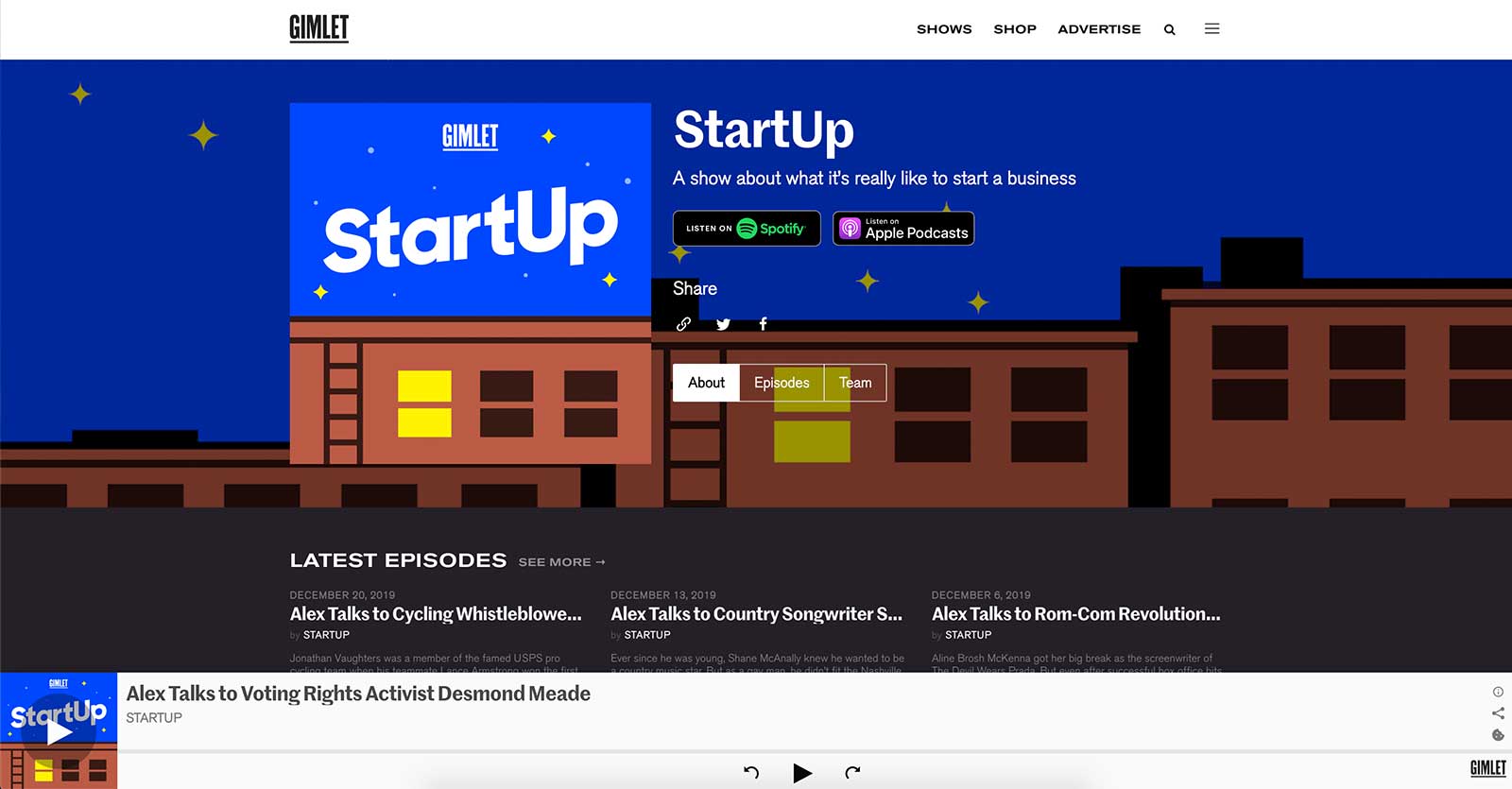The image size is (1512, 789).
Task: Select the About tab
Action: pyautogui.click(x=706, y=383)
